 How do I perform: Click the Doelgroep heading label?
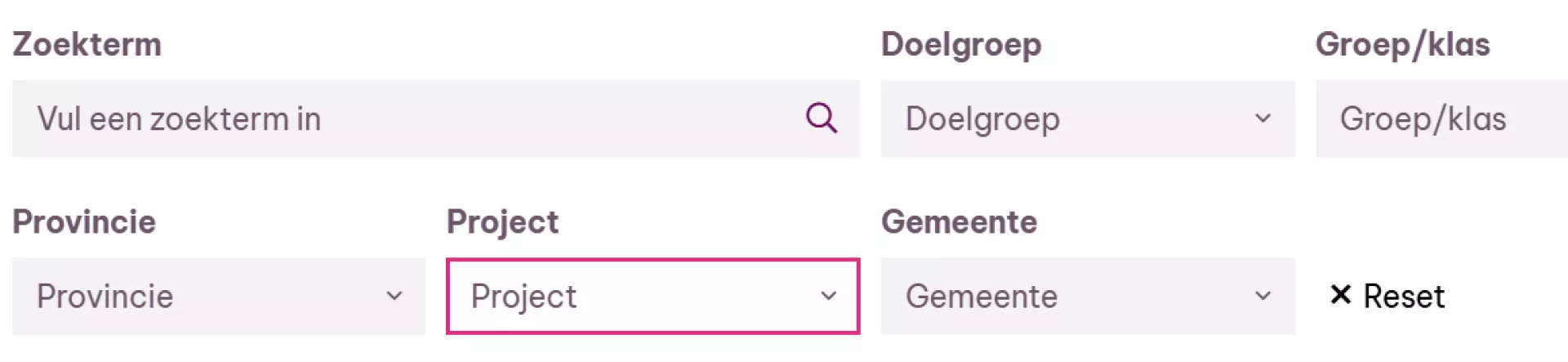pos(960,44)
